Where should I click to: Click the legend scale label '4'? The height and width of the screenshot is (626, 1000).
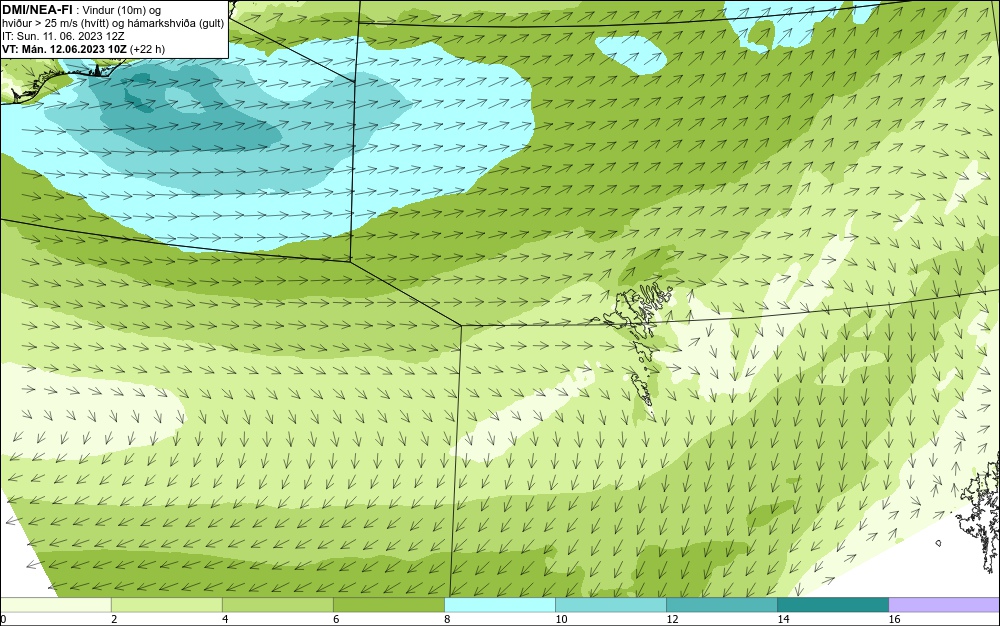pyautogui.click(x=225, y=619)
